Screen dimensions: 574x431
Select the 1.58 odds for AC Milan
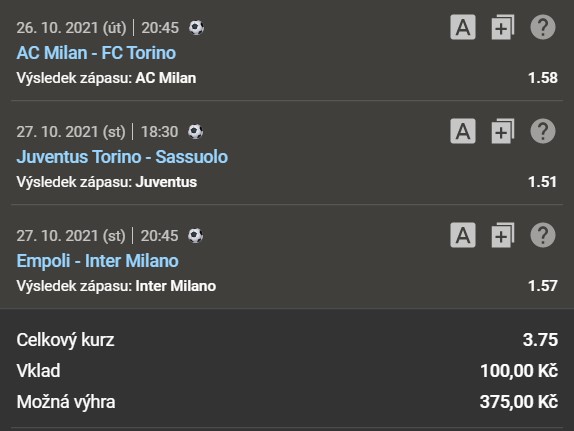pos(543,78)
